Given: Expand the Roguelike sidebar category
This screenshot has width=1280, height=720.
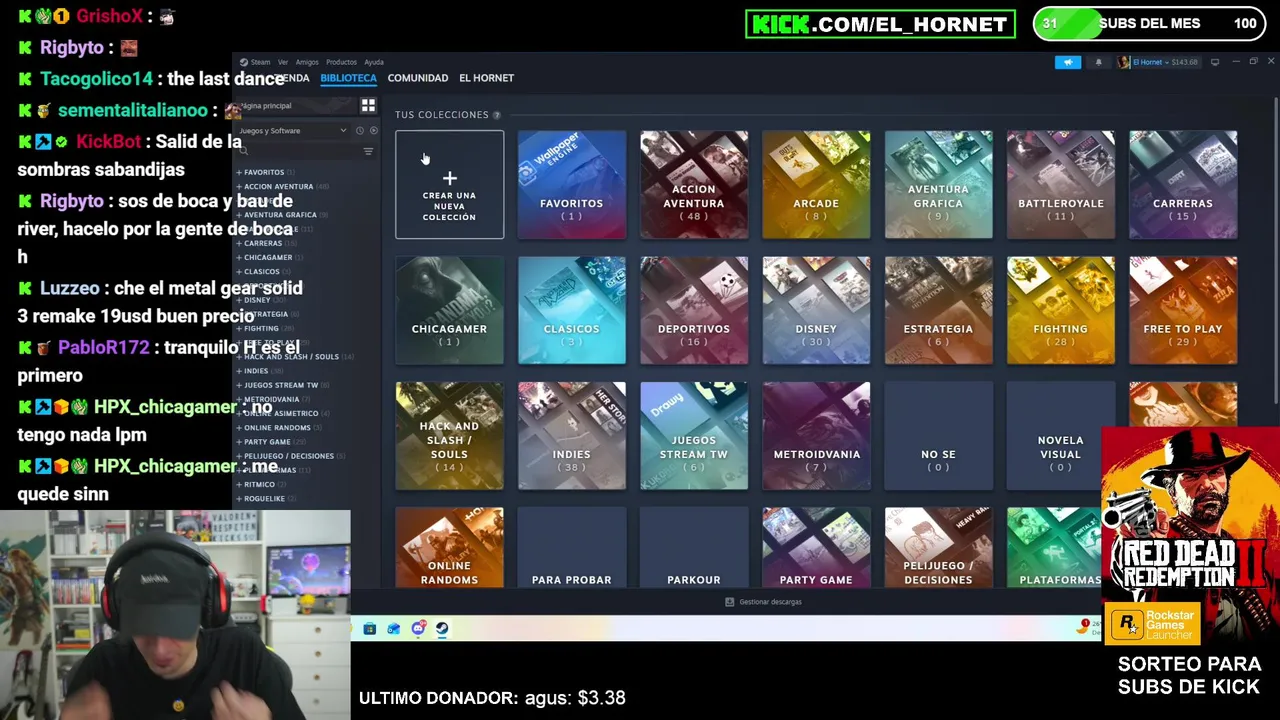Looking at the screenshot, I should (239, 498).
